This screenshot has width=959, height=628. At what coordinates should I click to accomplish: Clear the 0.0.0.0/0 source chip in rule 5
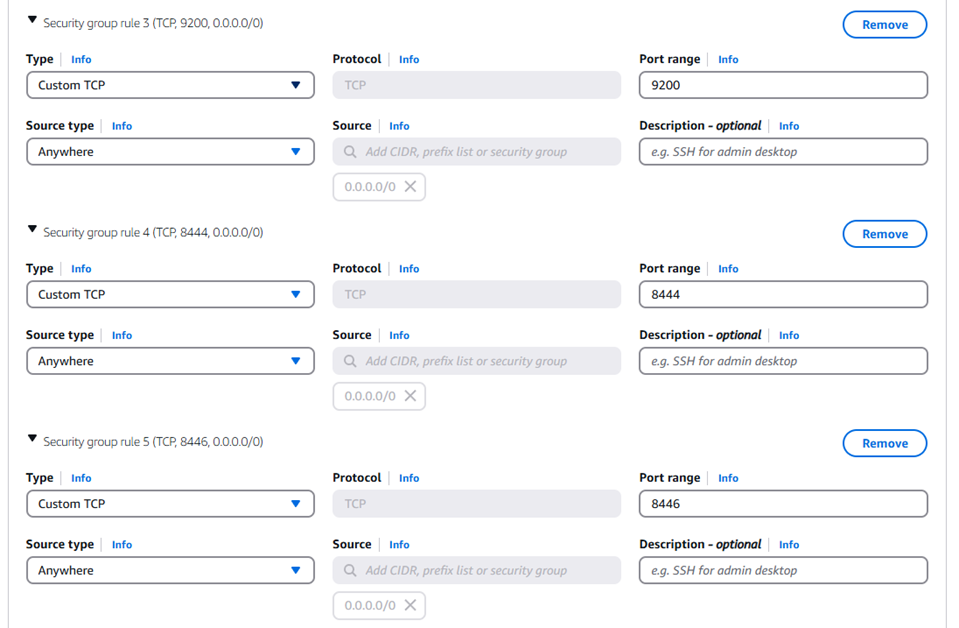[410, 605]
